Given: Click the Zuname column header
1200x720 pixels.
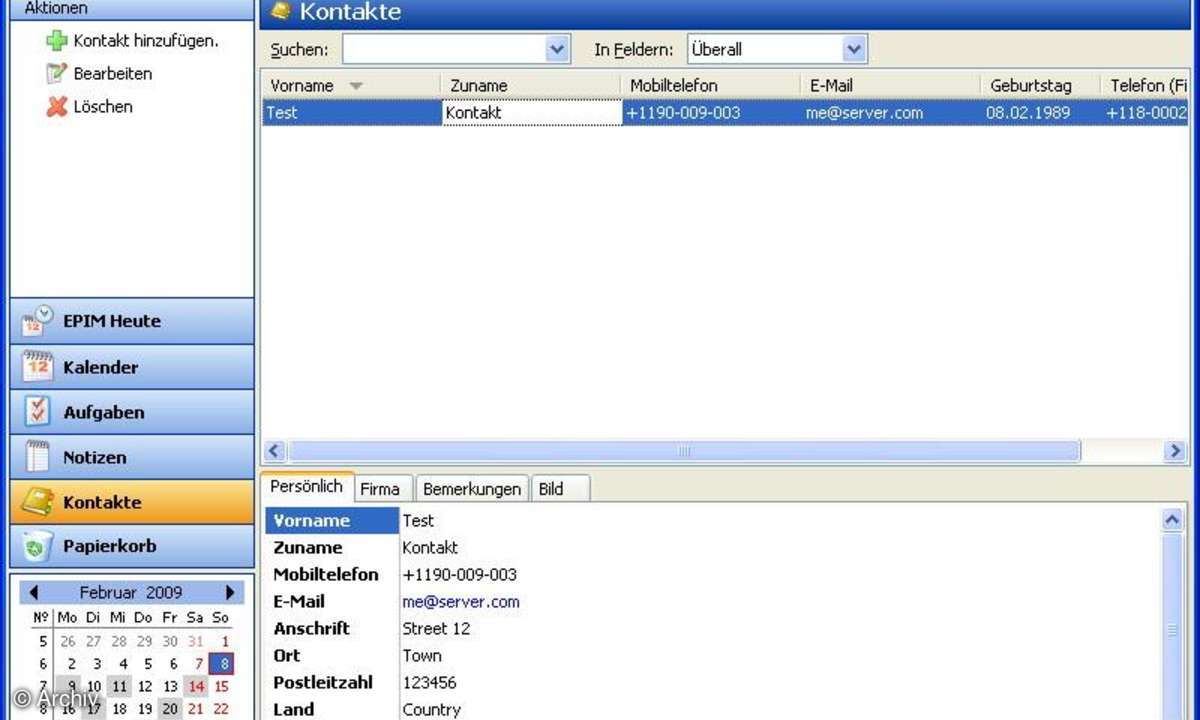Looking at the screenshot, I should point(530,86).
